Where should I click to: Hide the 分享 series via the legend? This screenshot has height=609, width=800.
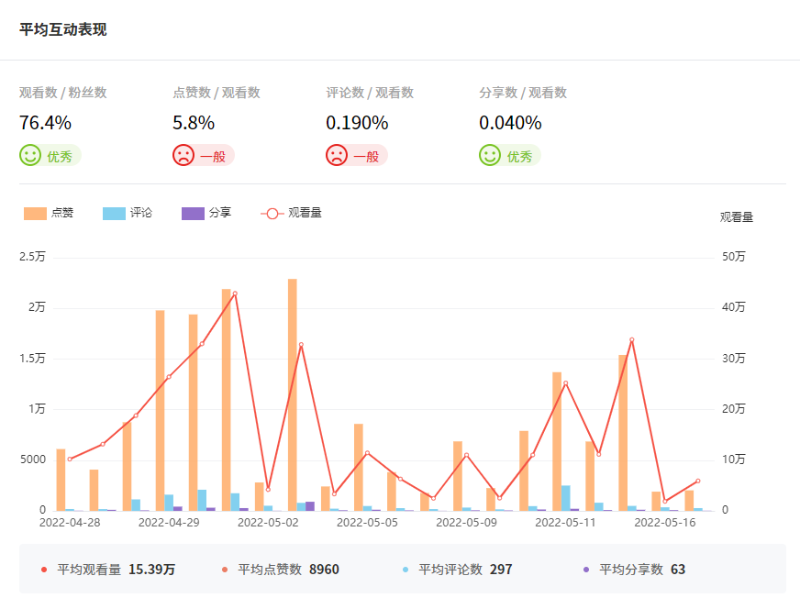(x=220, y=213)
